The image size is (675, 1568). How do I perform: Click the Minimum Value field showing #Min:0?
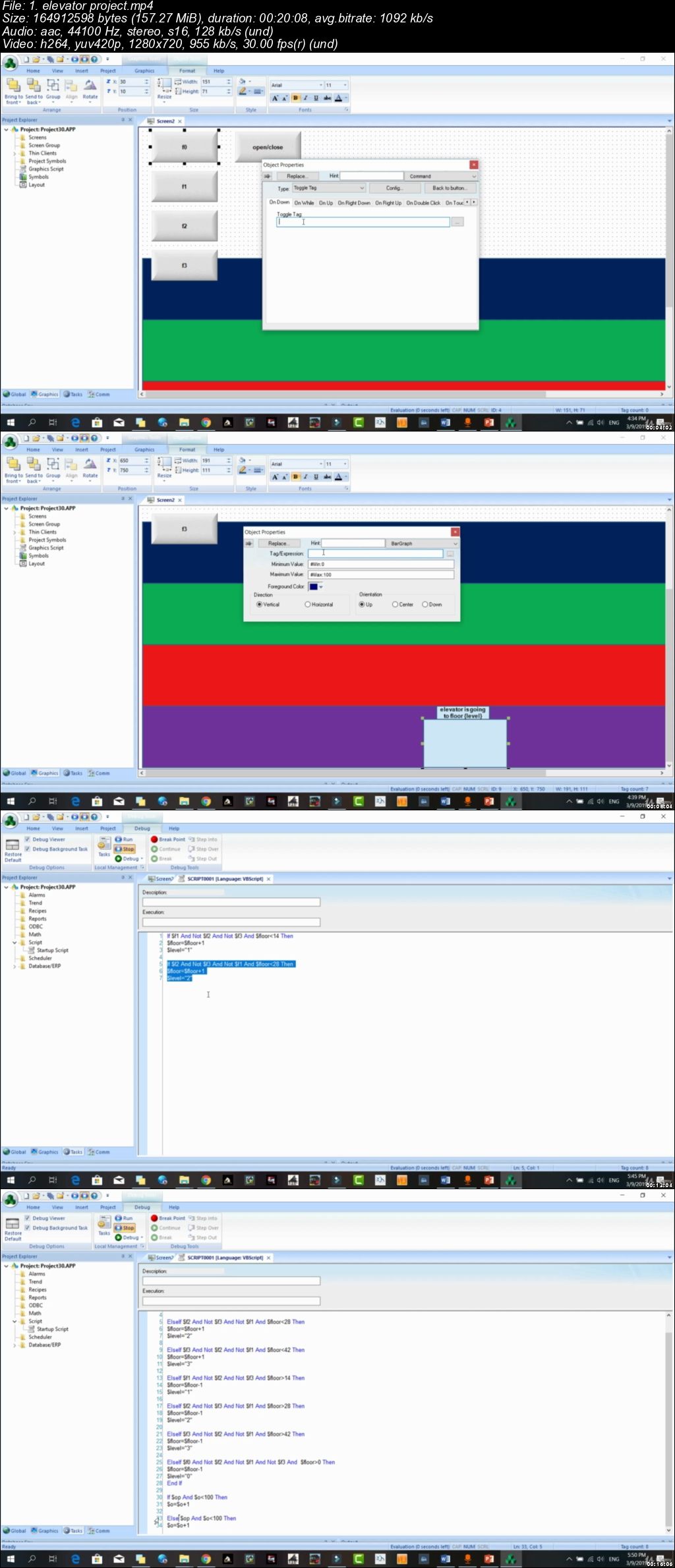(381, 564)
